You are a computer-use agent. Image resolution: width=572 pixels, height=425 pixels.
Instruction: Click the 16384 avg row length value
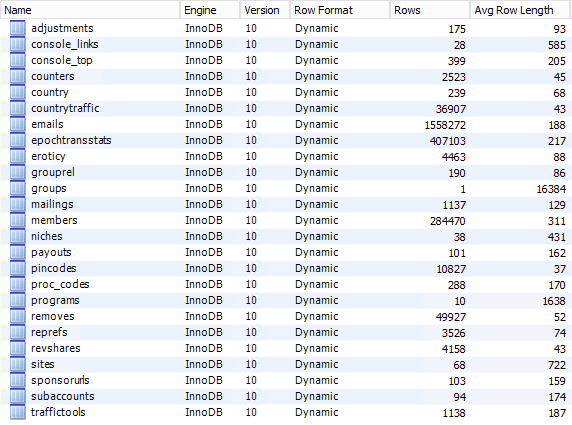pyautogui.click(x=551, y=189)
